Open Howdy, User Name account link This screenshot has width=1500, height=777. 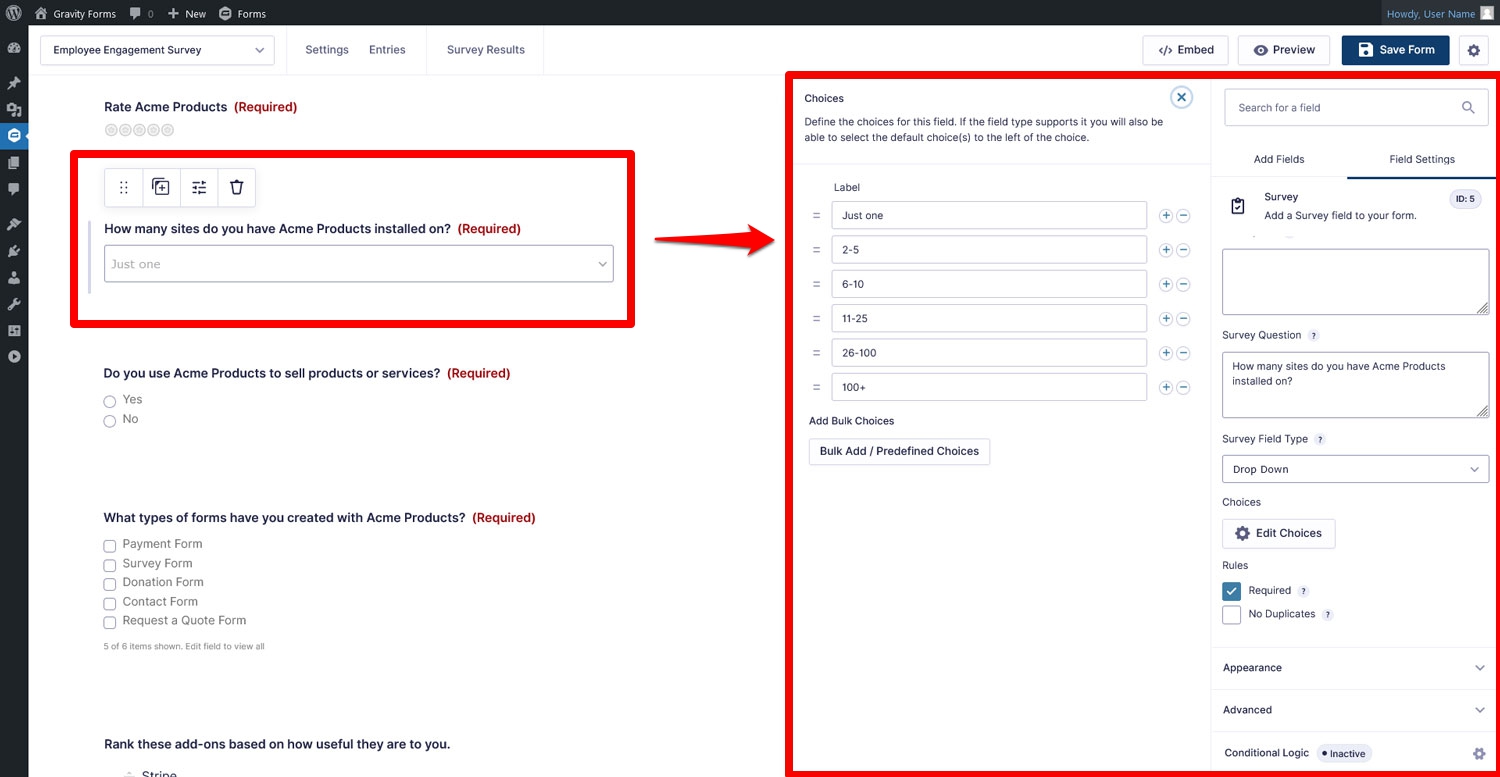1440,14
